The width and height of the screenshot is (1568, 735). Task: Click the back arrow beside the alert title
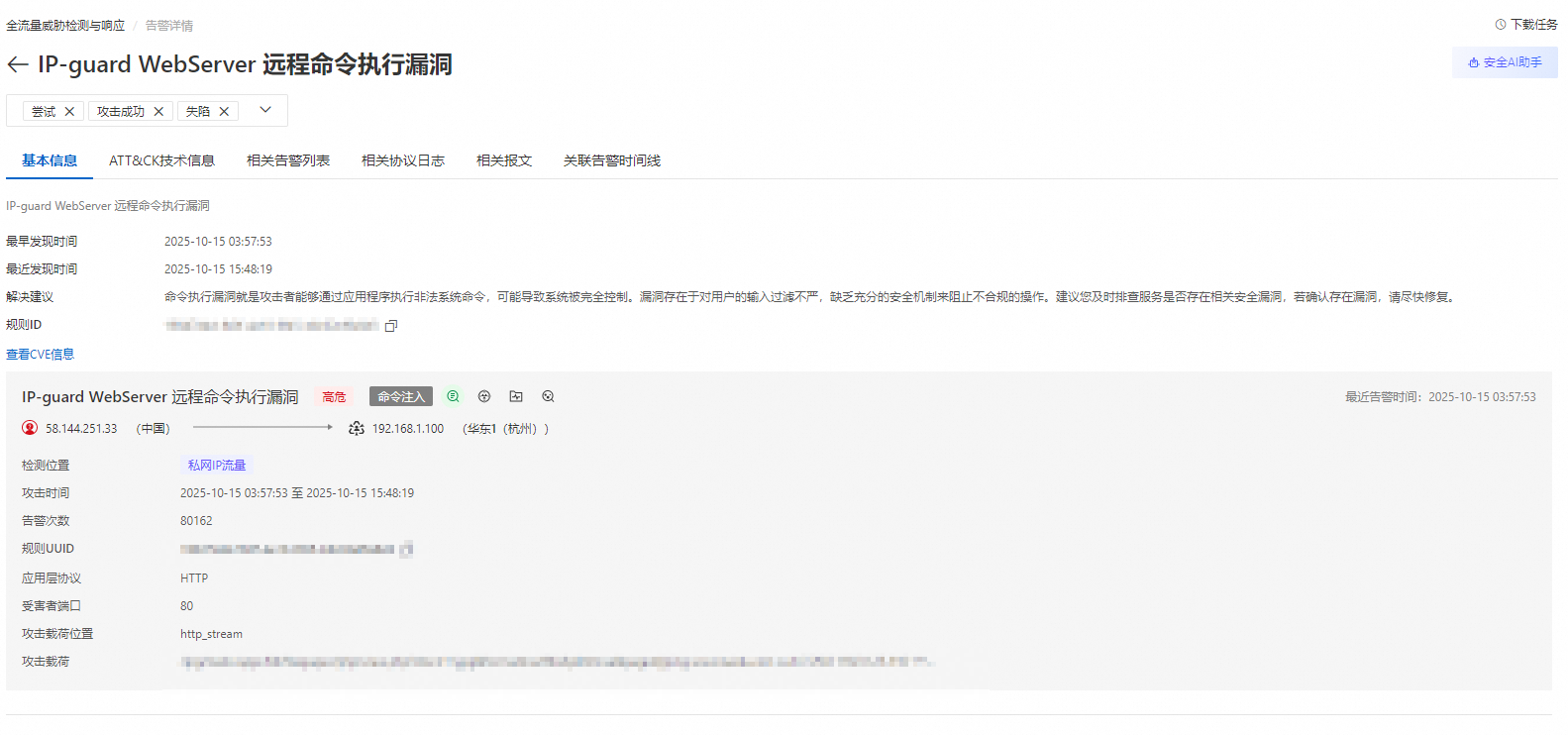click(17, 65)
